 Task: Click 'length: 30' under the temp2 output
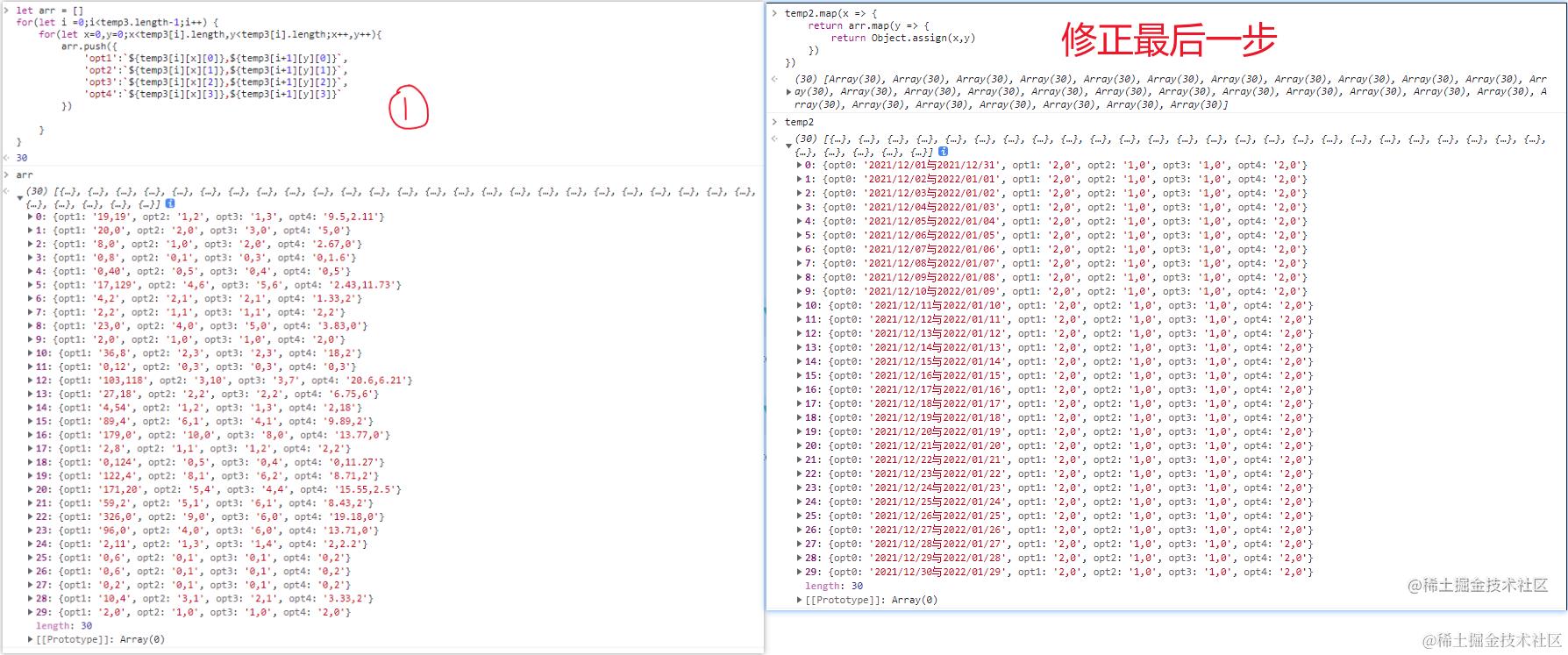tap(834, 586)
